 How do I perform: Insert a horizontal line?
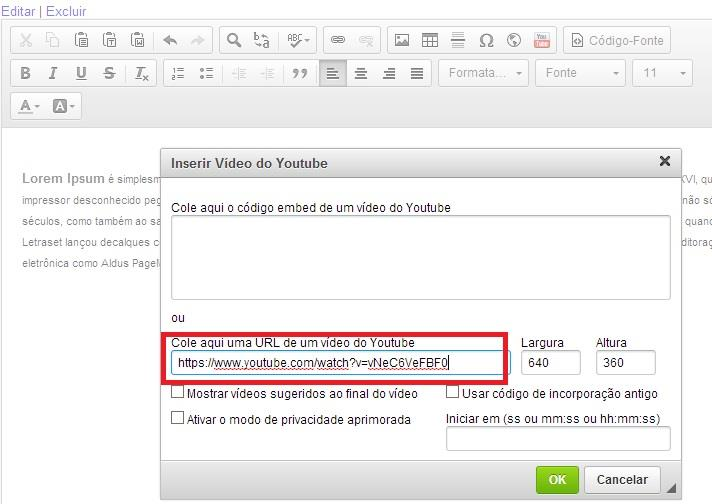458,40
